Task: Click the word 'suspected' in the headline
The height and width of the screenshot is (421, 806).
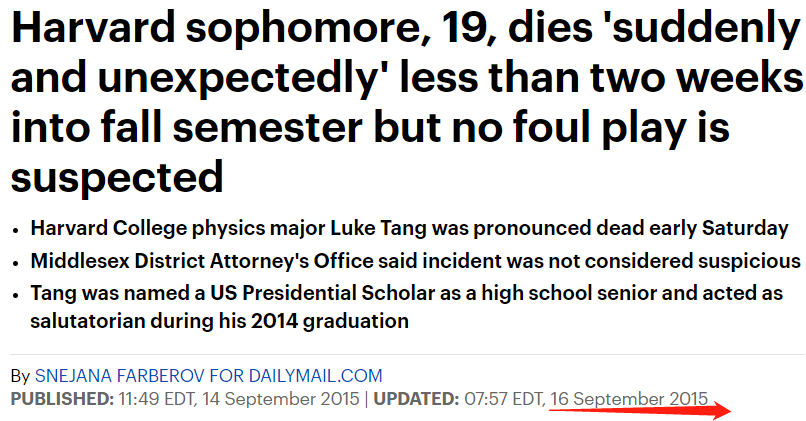Action: tap(116, 177)
